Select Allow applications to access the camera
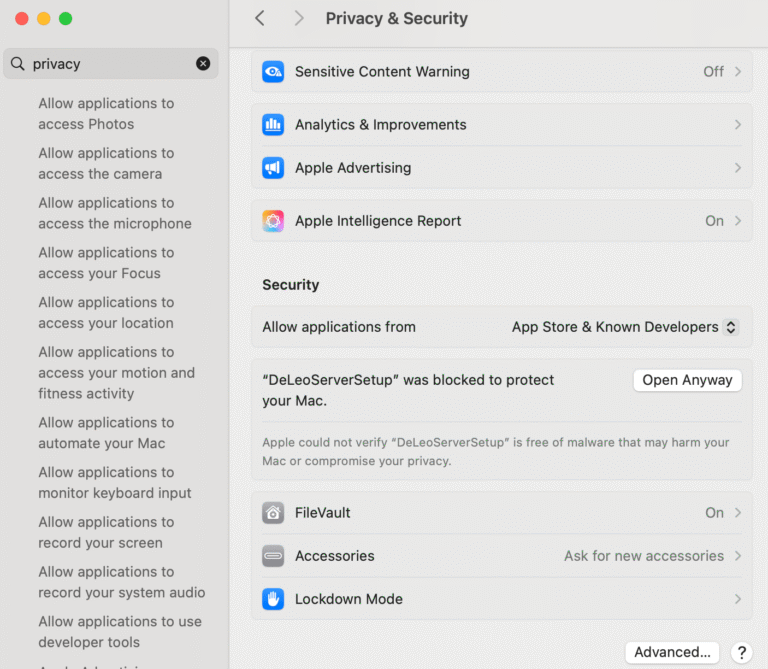768x669 pixels. [x=106, y=164]
